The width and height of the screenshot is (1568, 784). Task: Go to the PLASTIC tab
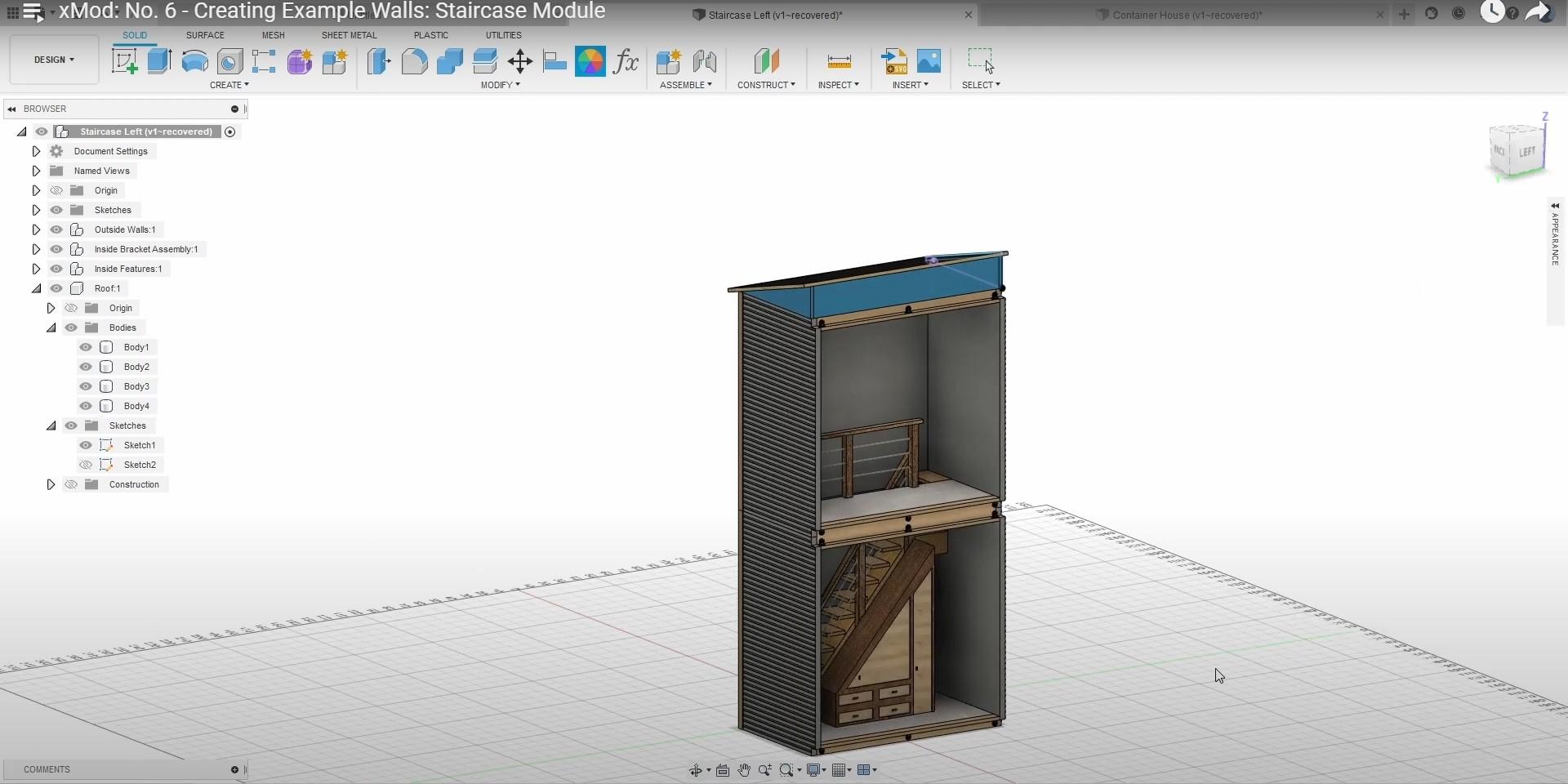(430, 35)
